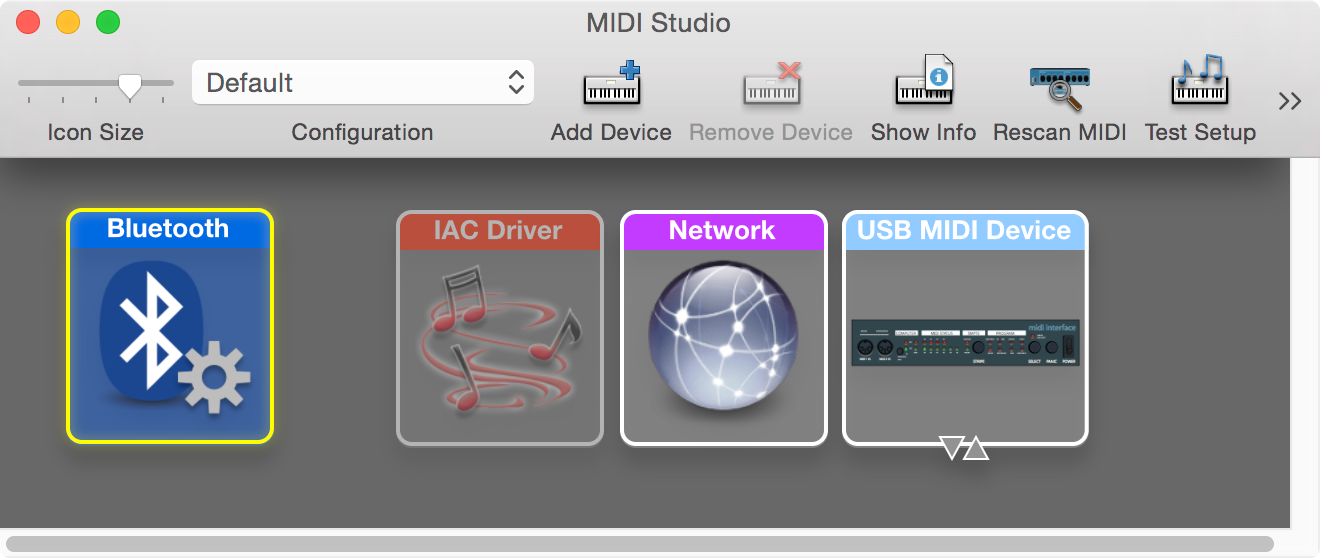Viewport: 1320px width, 558px height.
Task: Click the Add Device text label
Action: 611,132
